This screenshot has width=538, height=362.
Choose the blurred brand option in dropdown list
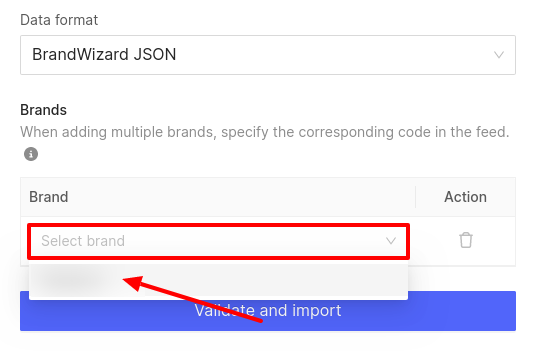218,280
